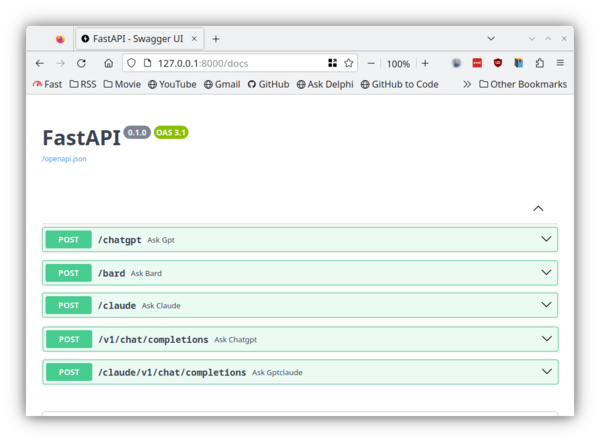This screenshot has height=442, width=600.
Task: Zoom in with the plus button
Action: point(425,64)
